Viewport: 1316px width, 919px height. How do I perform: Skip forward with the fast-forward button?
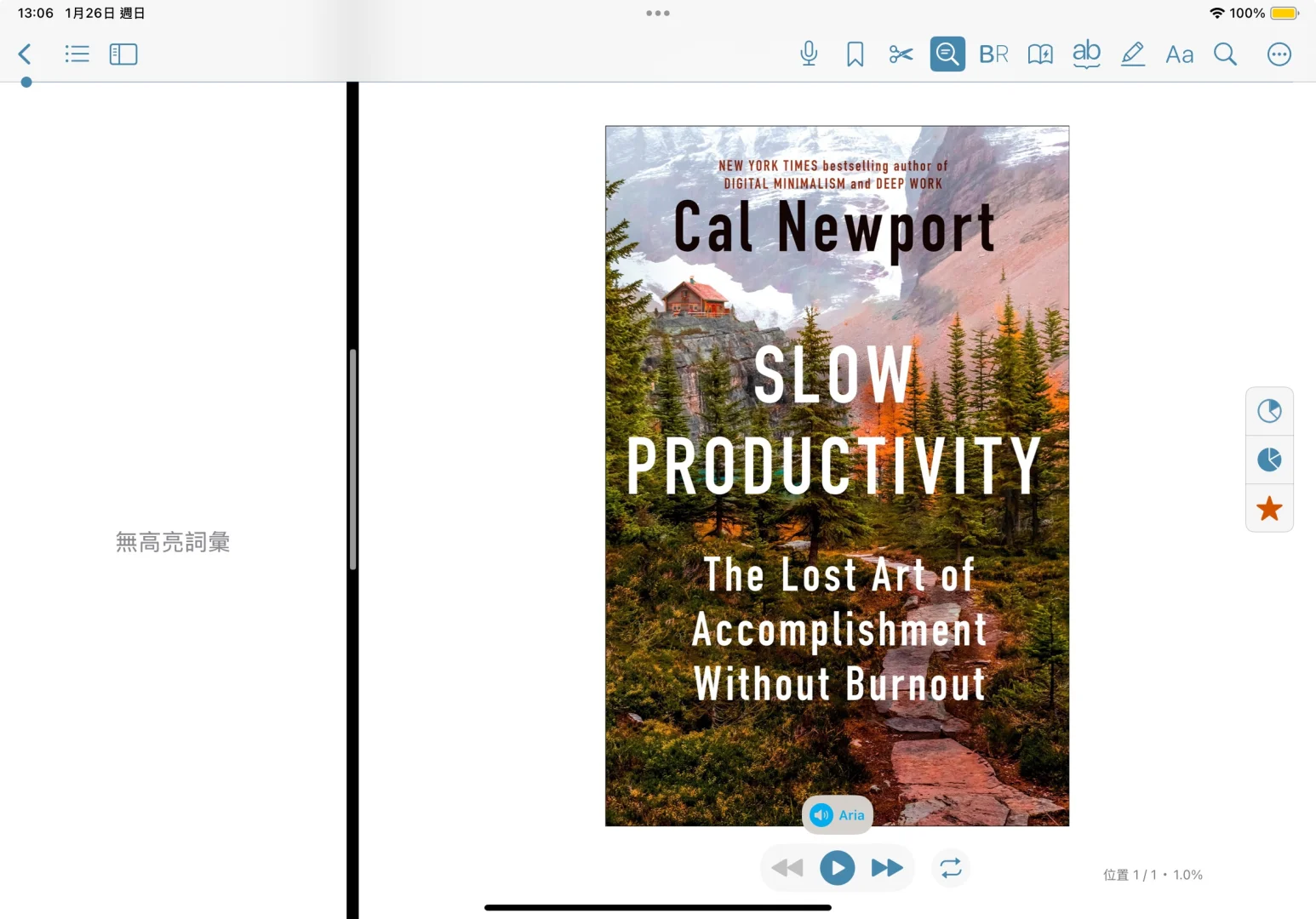point(887,868)
